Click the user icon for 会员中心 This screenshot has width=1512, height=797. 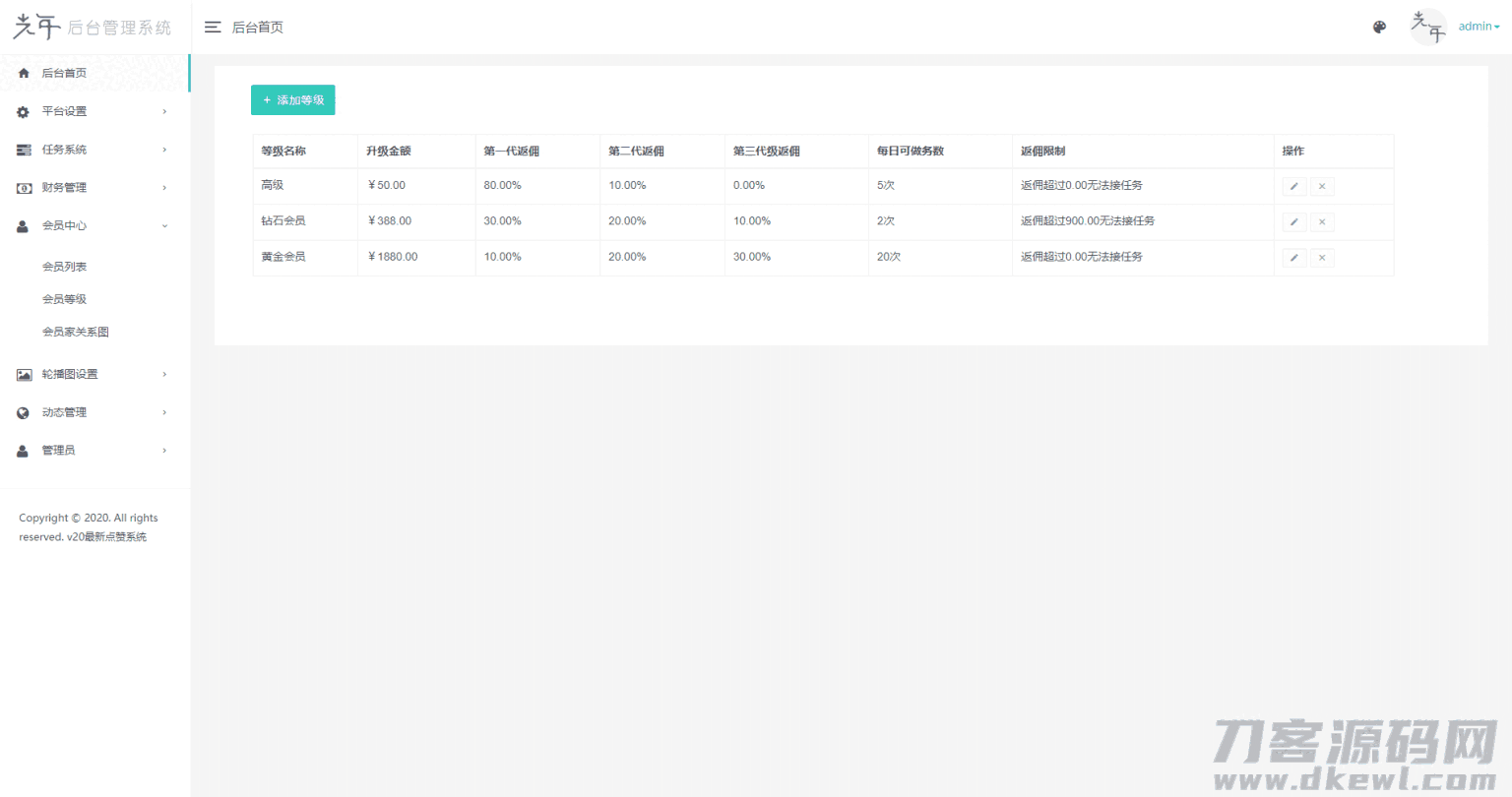click(x=23, y=226)
